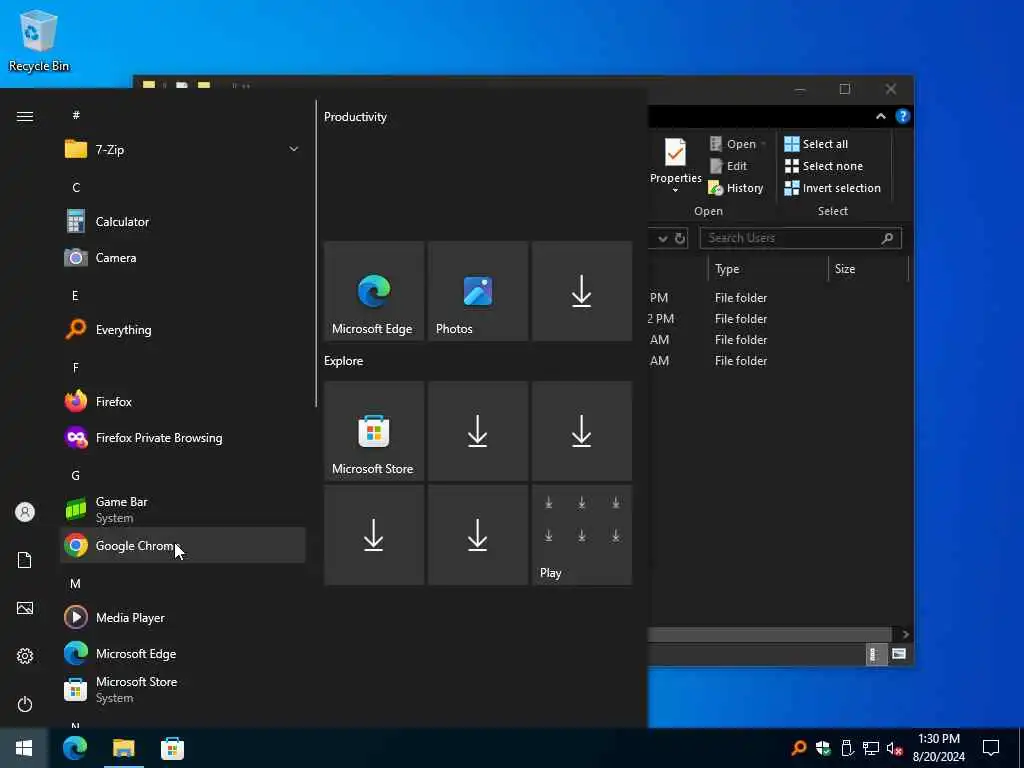The height and width of the screenshot is (768, 1024).
Task: Open network status tray icon
Action: tap(871, 748)
